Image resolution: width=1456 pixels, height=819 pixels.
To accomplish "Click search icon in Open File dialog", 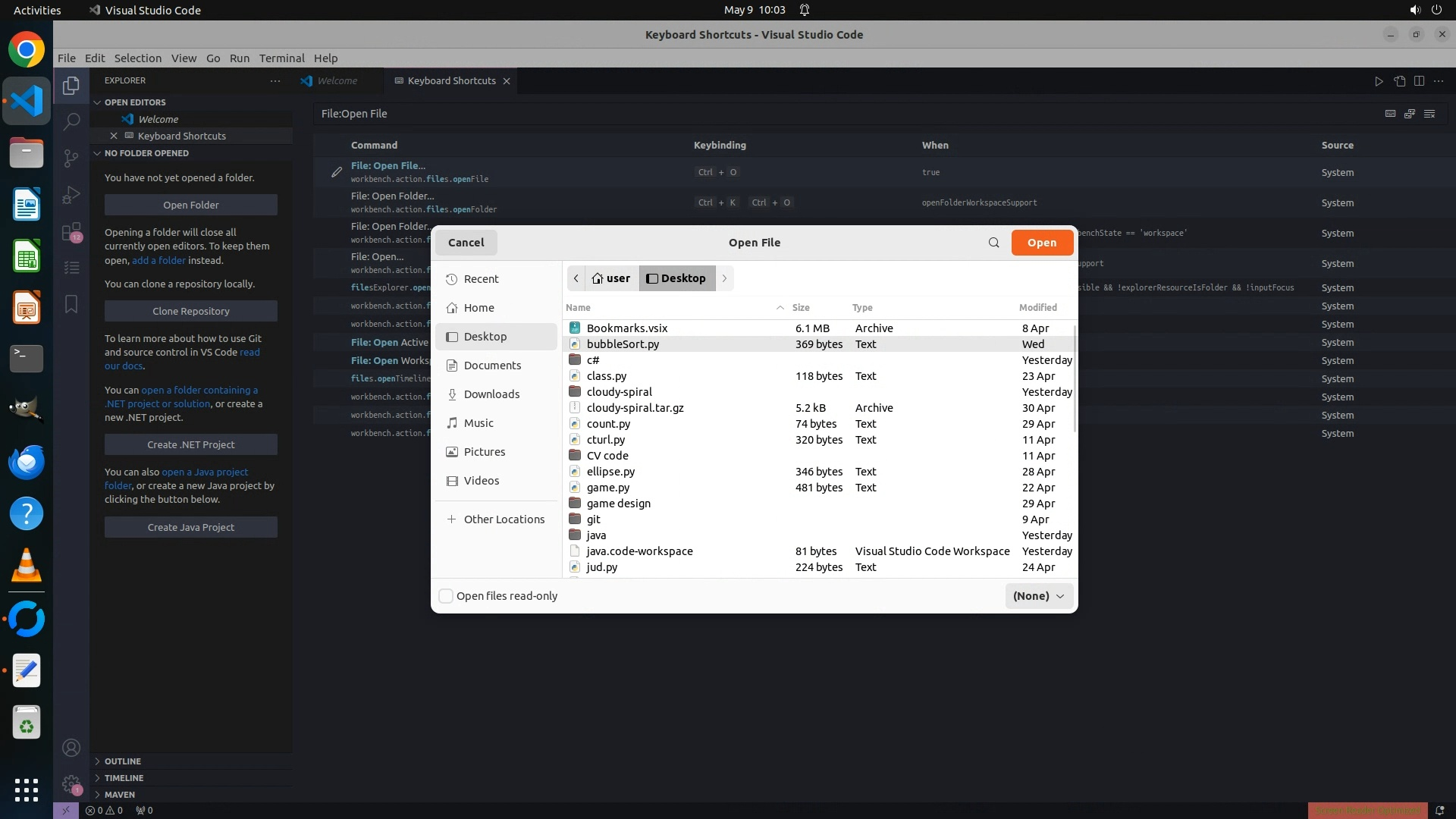I will [x=993, y=243].
